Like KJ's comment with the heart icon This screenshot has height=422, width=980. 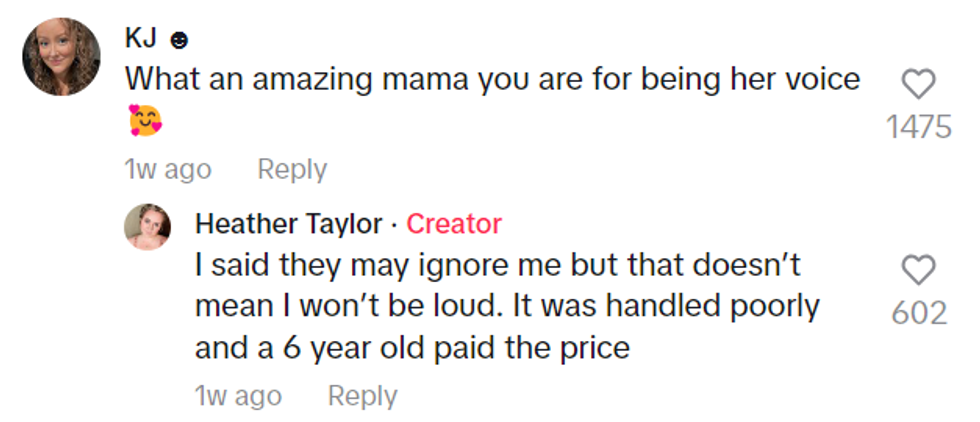[918, 84]
